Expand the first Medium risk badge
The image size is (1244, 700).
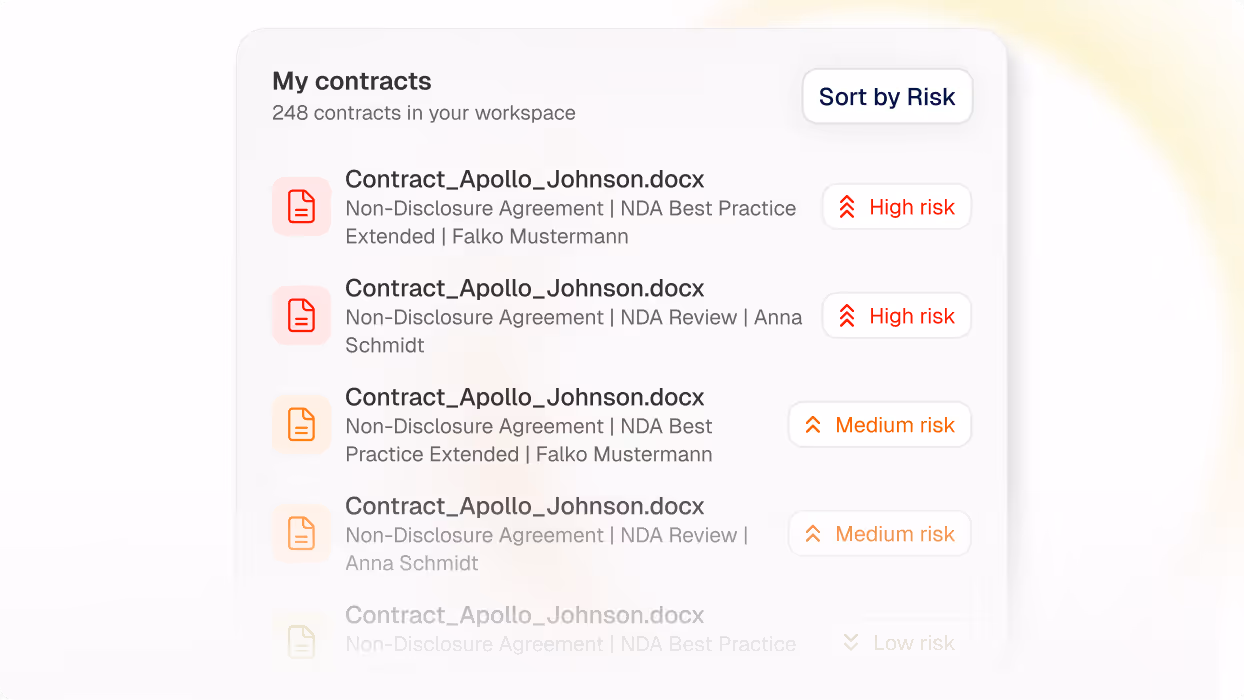point(879,424)
